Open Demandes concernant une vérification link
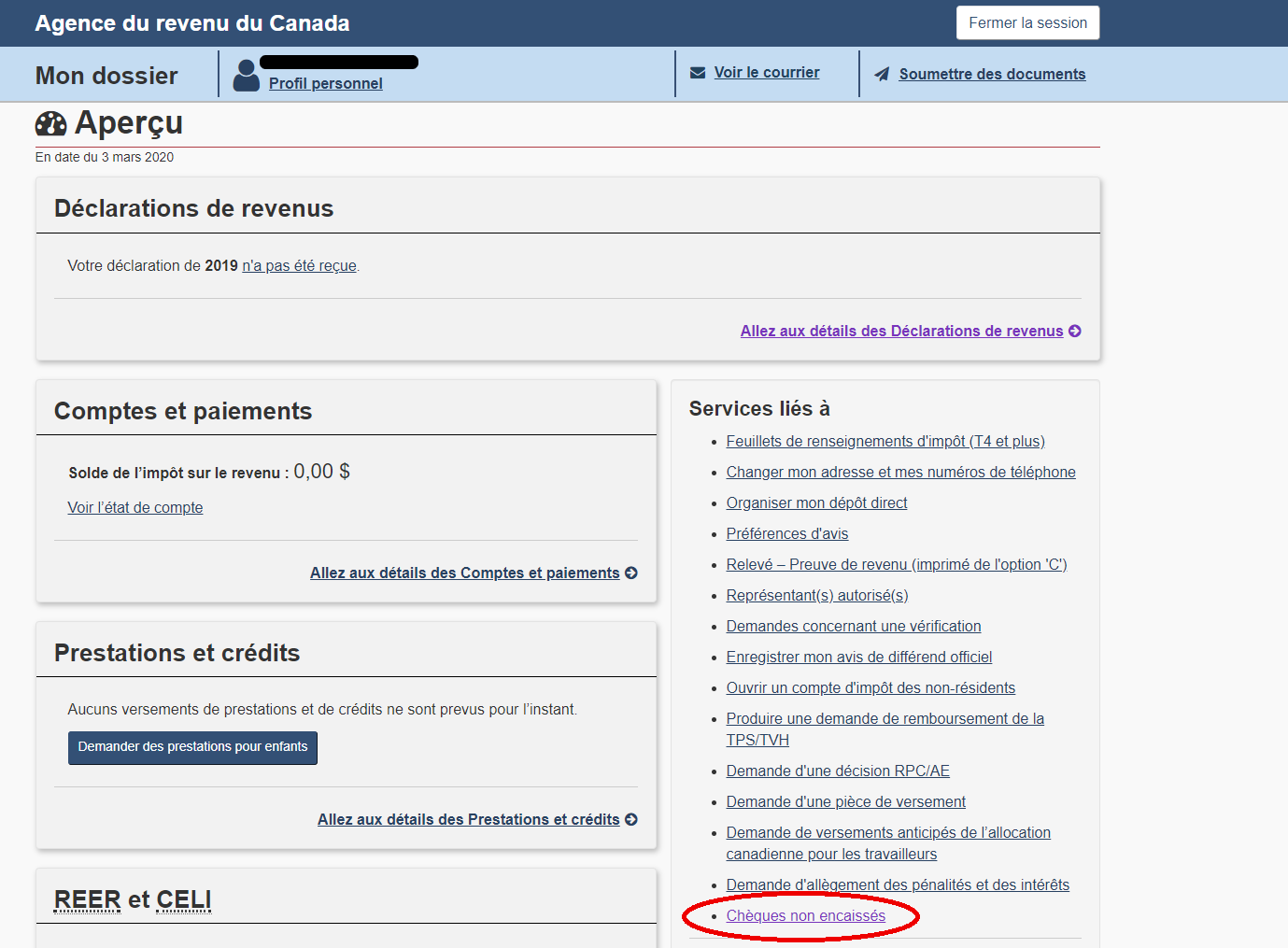 [854, 627]
